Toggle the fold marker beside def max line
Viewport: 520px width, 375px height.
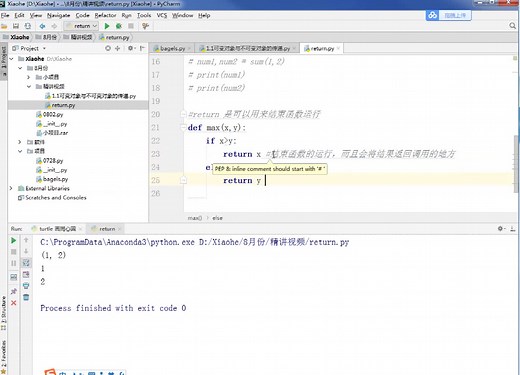point(183,127)
